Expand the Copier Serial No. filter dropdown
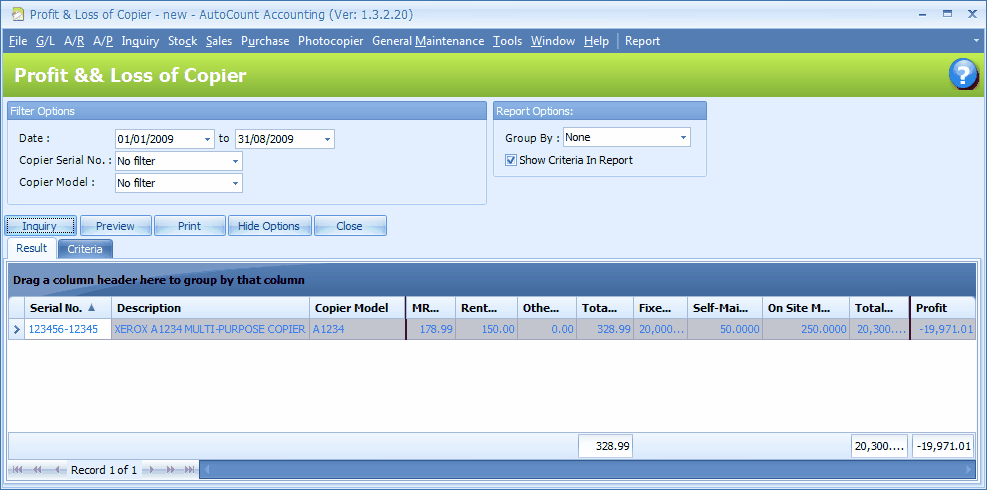Viewport: 987px width, 490px height. [x=236, y=161]
